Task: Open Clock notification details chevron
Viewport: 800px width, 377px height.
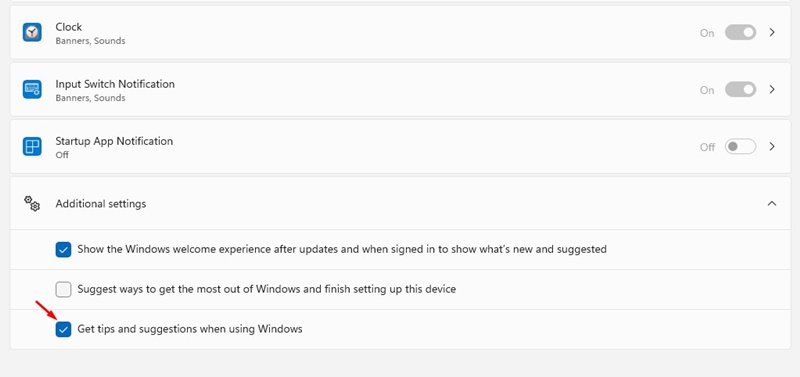Action: pyautogui.click(x=772, y=33)
